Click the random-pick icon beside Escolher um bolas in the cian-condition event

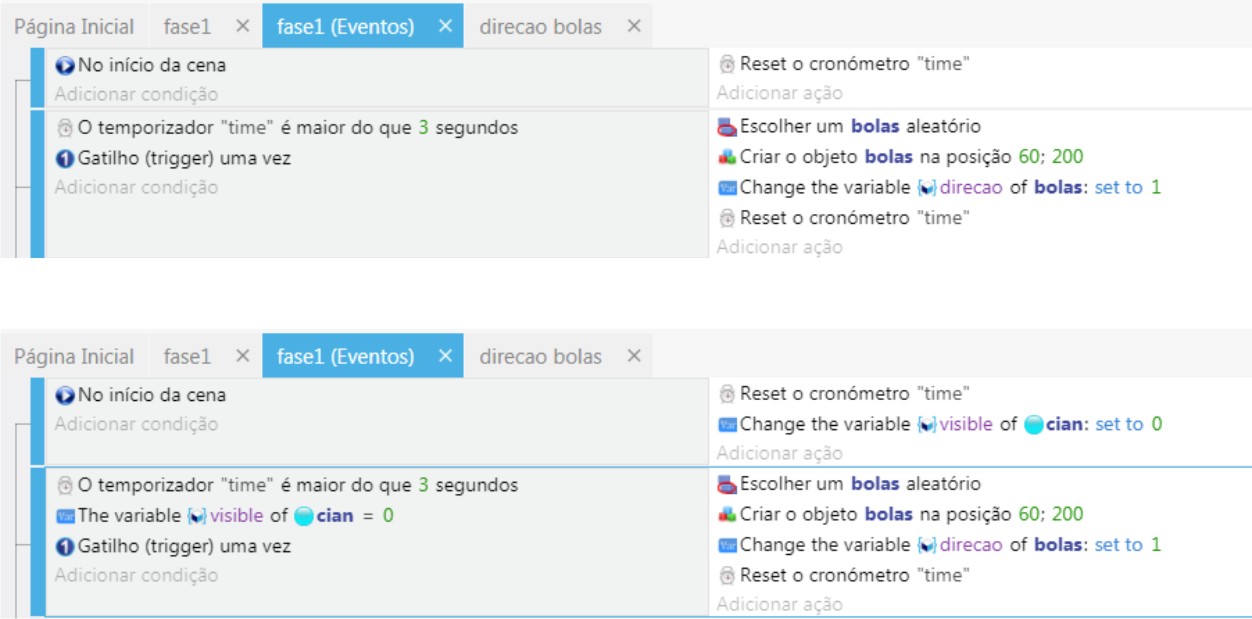[727, 485]
